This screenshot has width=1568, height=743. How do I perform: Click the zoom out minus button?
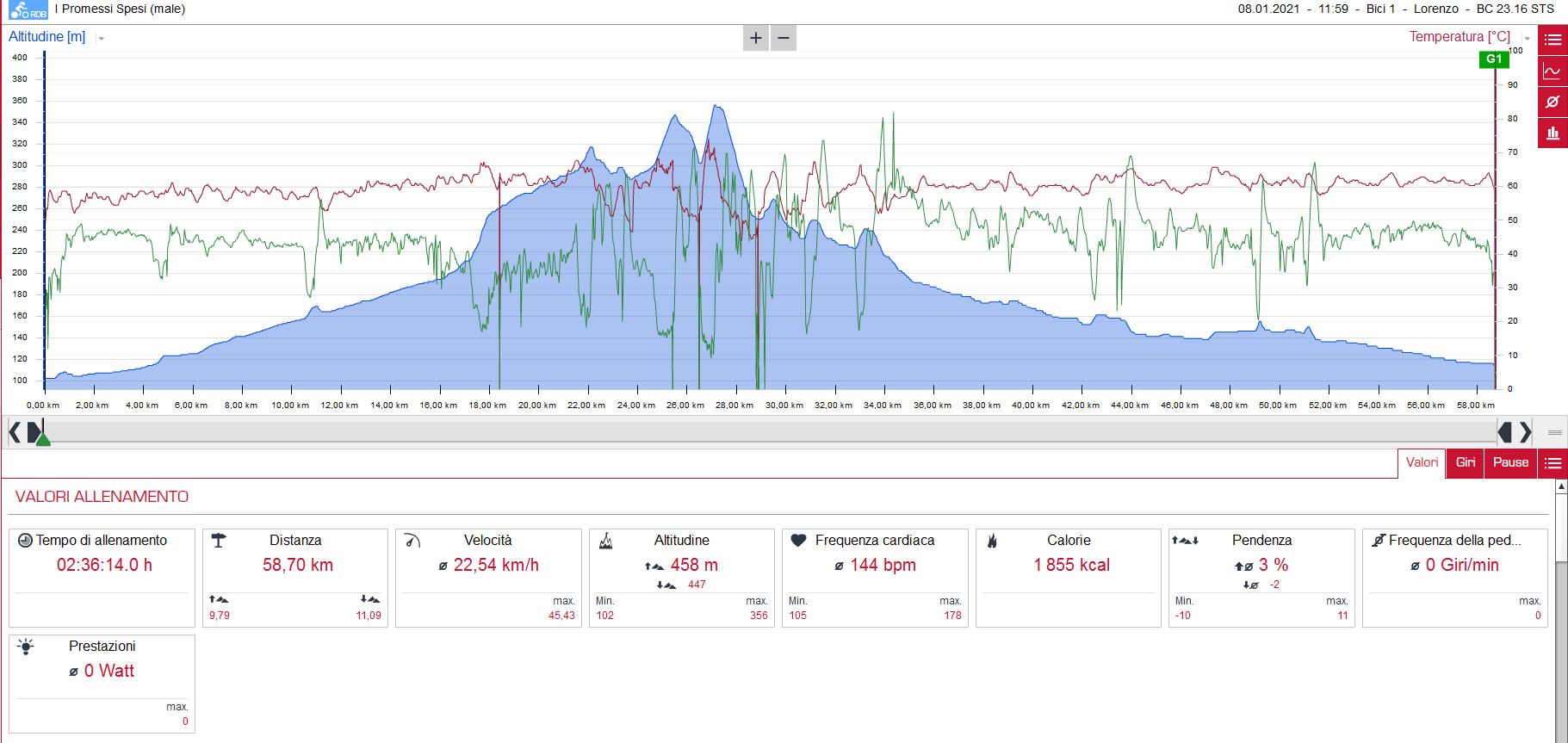pos(784,38)
